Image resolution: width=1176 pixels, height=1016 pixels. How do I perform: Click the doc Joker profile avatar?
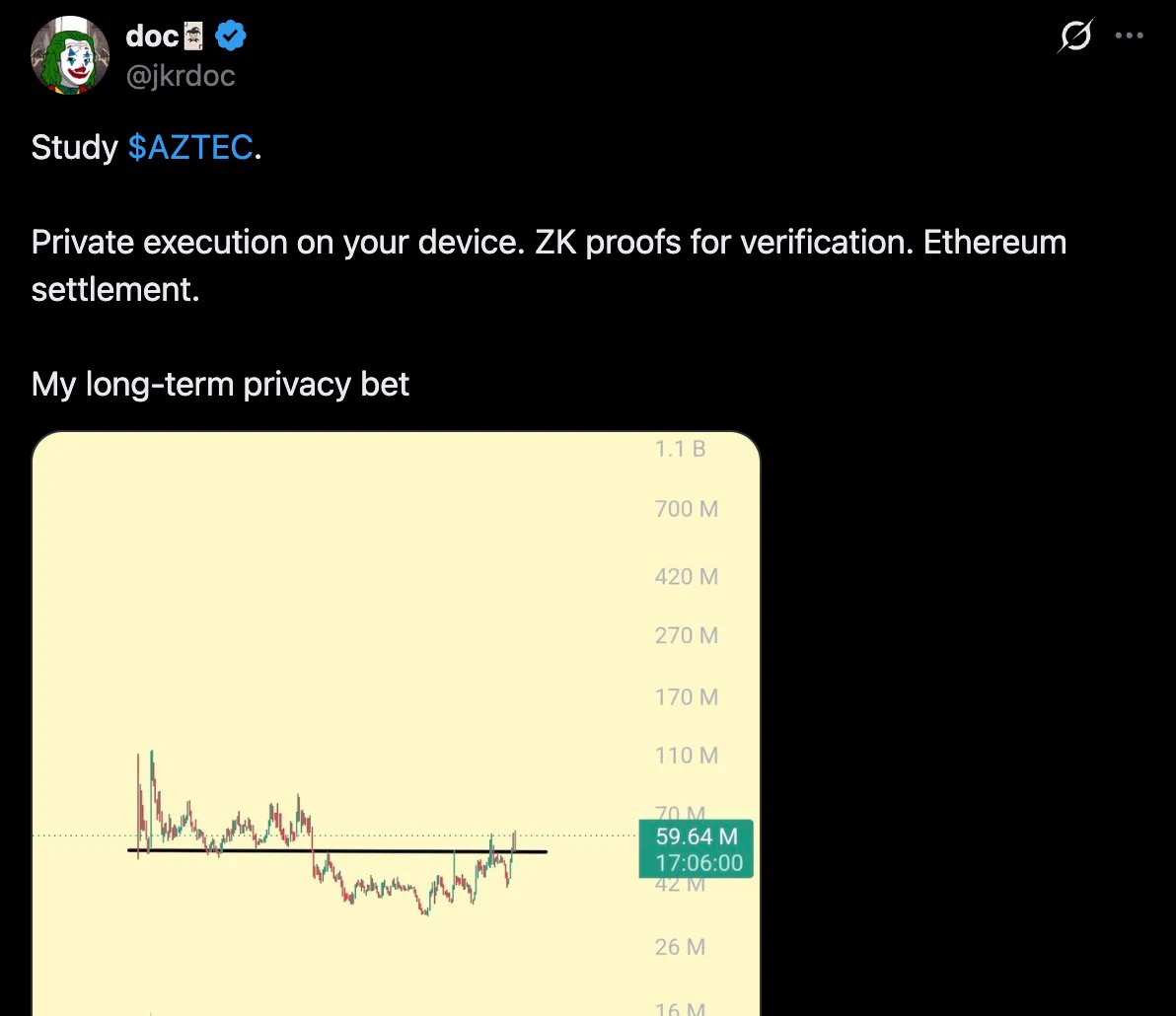70,54
